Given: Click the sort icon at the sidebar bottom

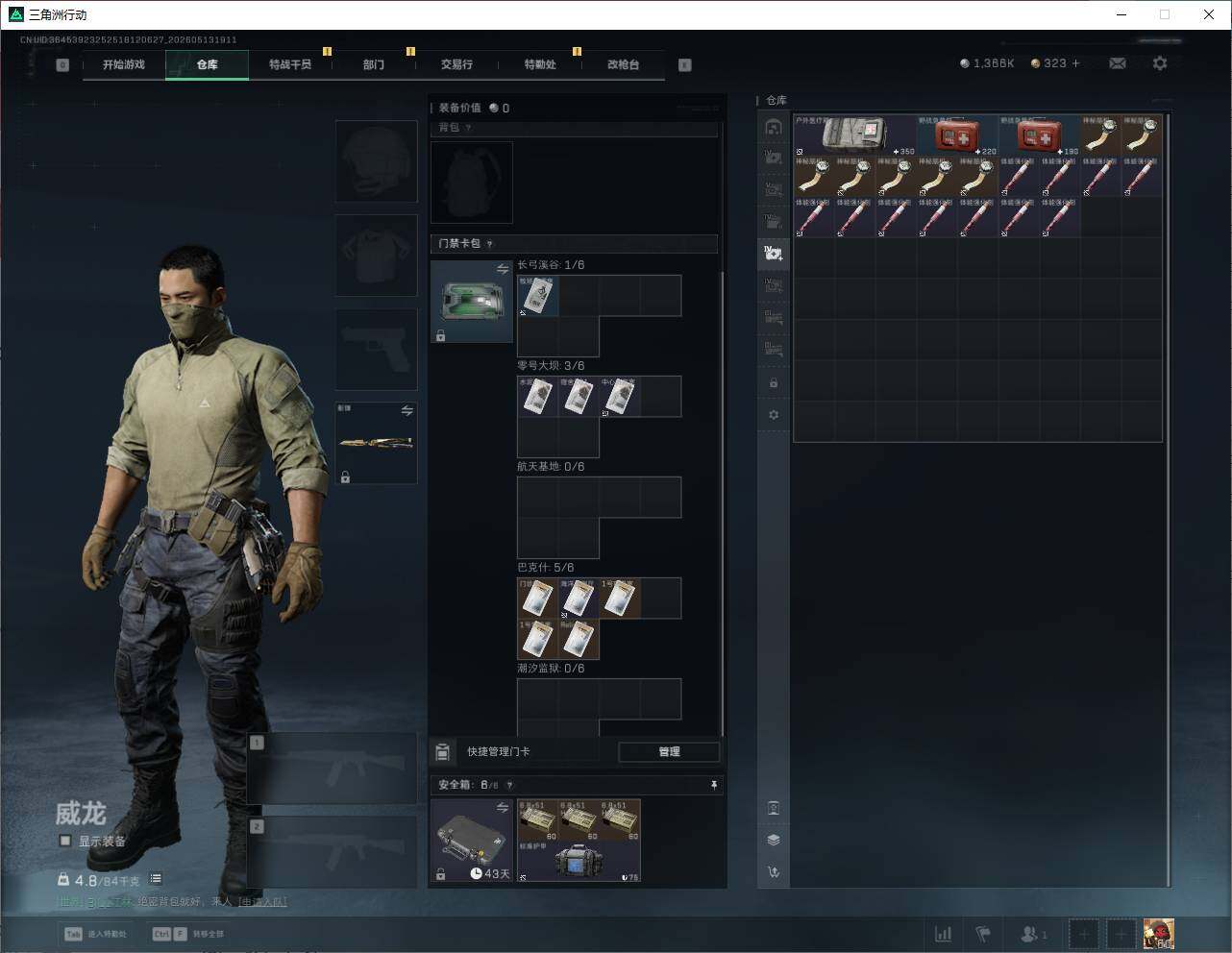Looking at the screenshot, I should [x=774, y=872].
